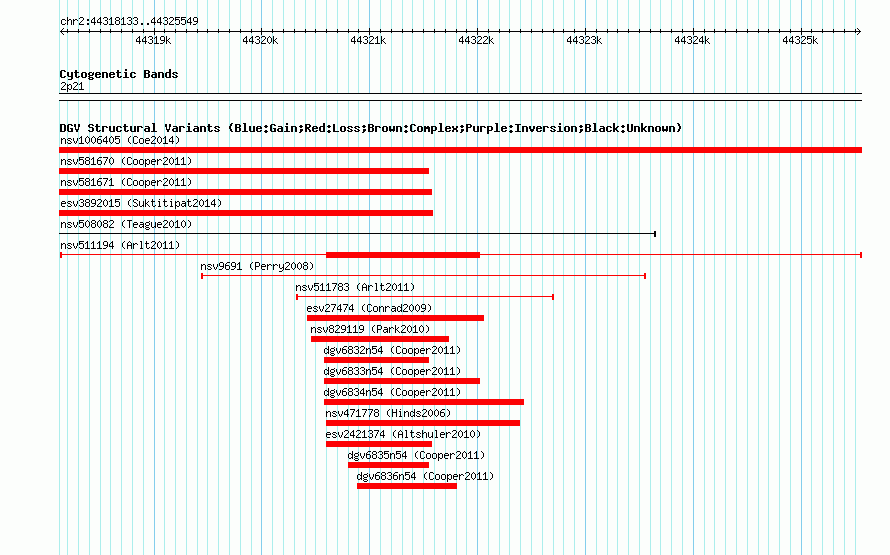The width and height of the screenshot is (890, 555).
Task: Click the Cytogenetic Bands track title
Action: (119, 74)
